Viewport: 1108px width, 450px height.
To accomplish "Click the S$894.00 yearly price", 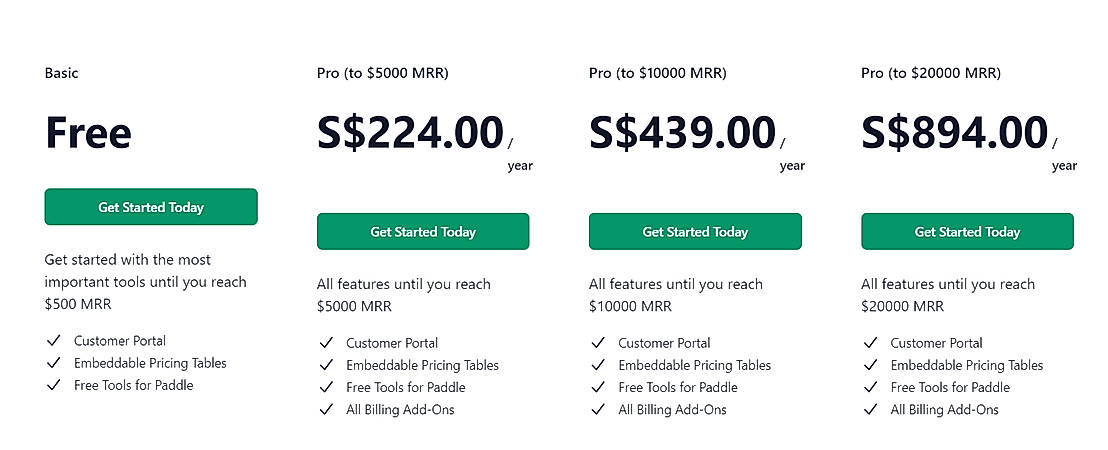I will [954, 133].
